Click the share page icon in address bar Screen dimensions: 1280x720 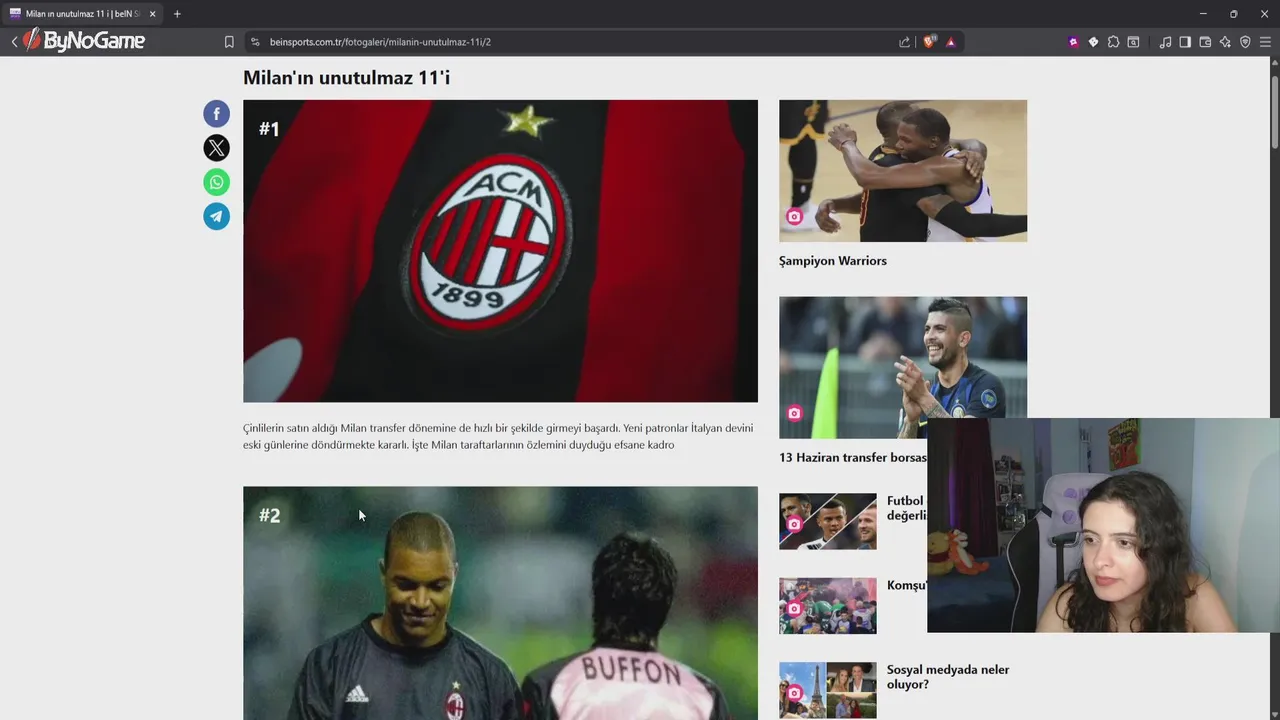905,42
